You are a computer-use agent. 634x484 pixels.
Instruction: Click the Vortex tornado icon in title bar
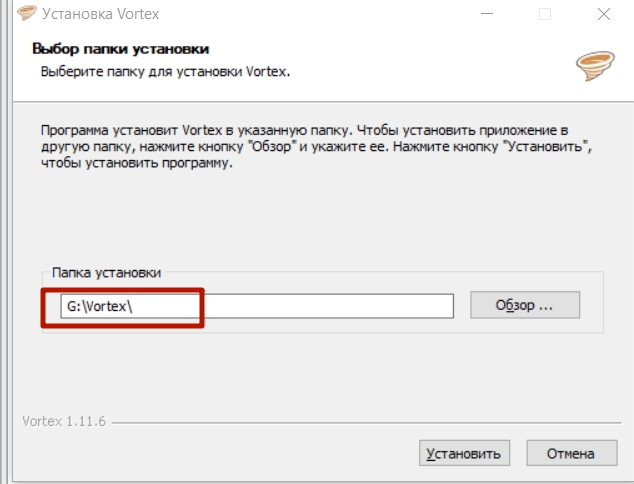[27, 13]
